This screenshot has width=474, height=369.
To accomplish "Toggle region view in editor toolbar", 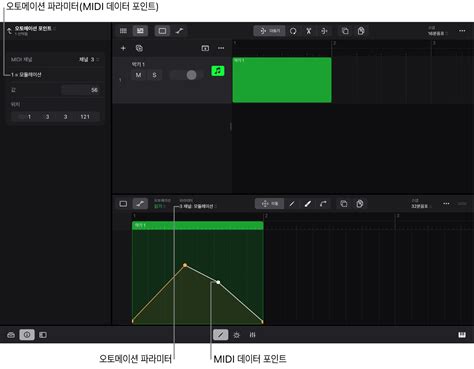I will tap(123, 204).
